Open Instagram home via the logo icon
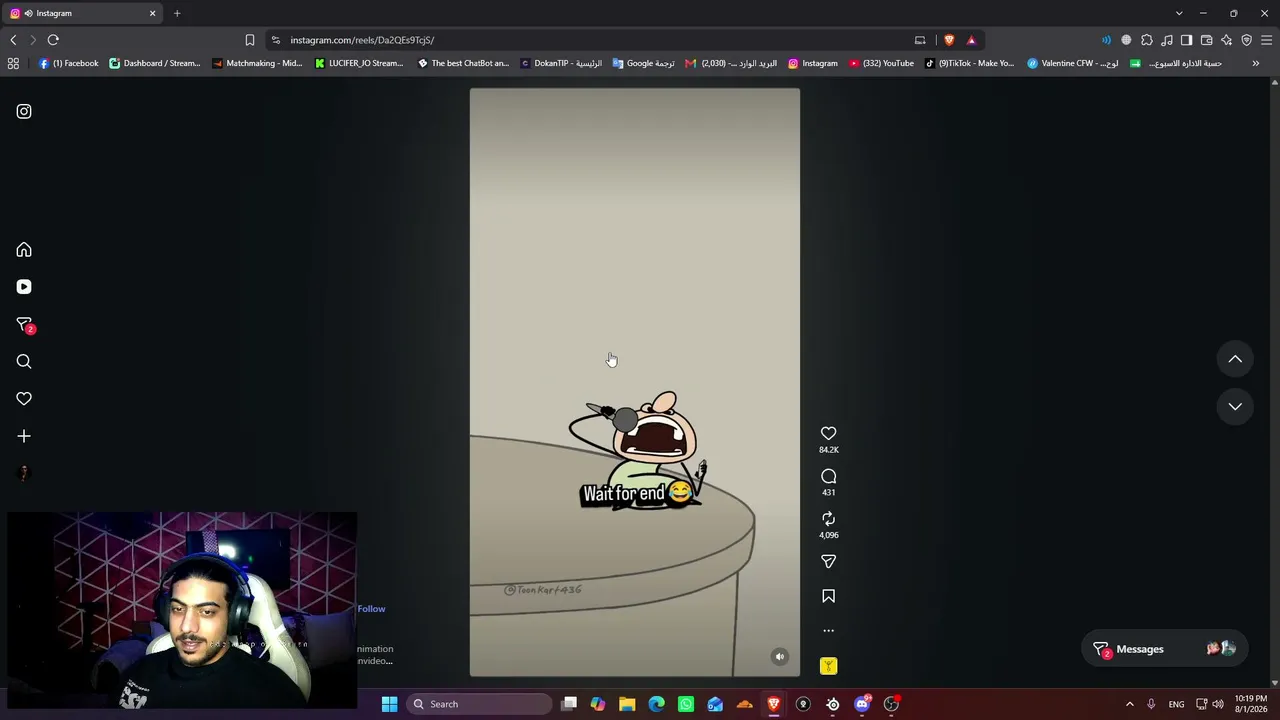Screen dimensions: 1280x720 24,111
